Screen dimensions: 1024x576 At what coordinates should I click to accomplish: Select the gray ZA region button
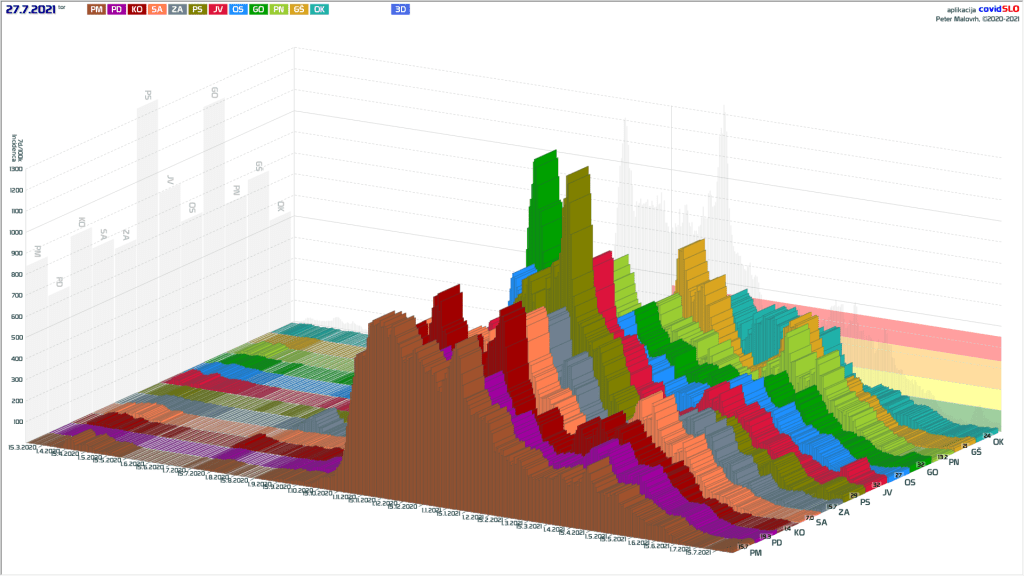coord(177,9)
